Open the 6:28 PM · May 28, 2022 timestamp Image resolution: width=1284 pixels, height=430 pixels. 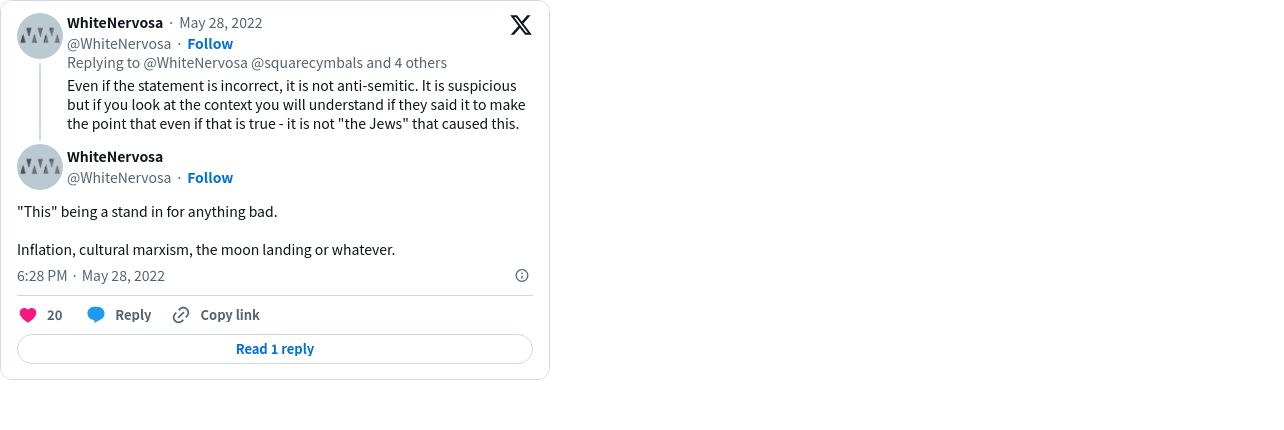pyautogui.click(x=91, y=276)
